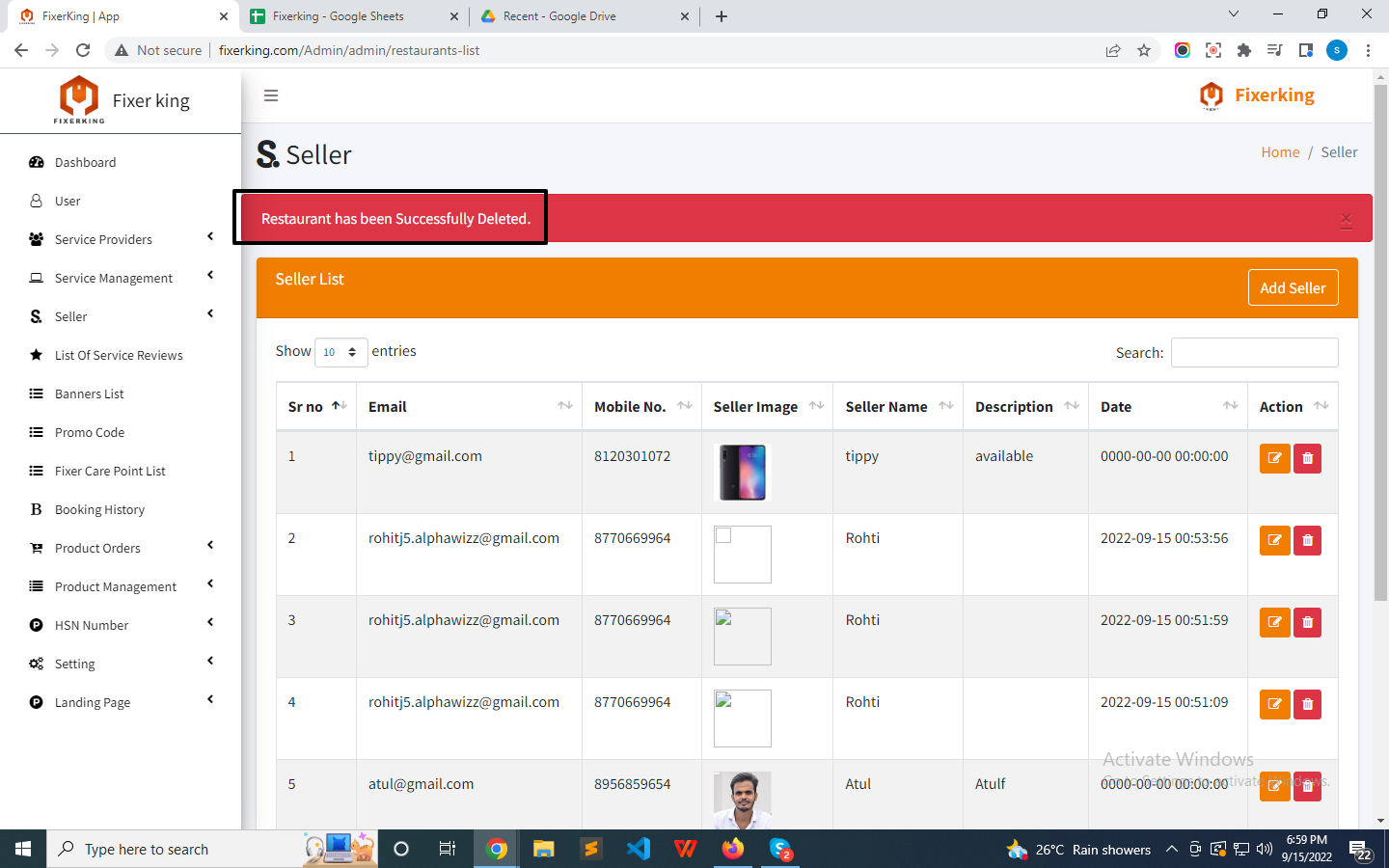The width and height of the screenshot is (1389, 868).
Task: Sort table by Mobile No. column
Action: [641, 406]
